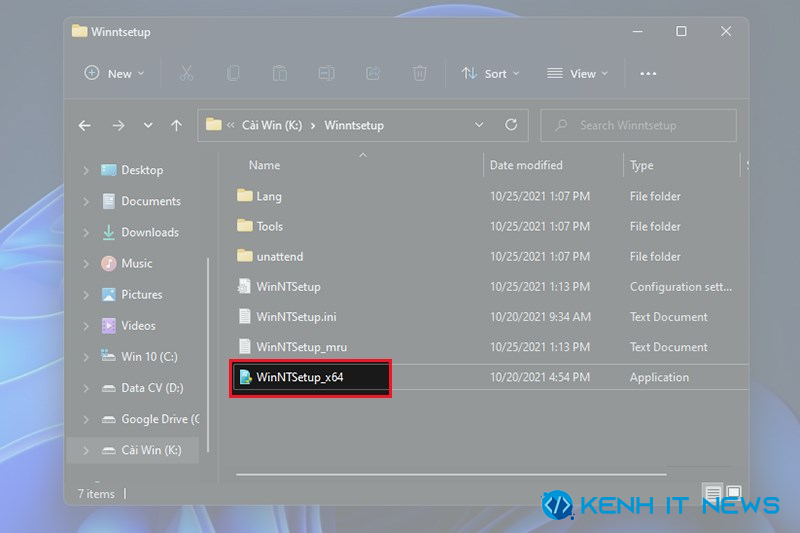Click the 7 items status text
Image resolution: width=800 pixels, height=533 pixels.
(96, 494)
